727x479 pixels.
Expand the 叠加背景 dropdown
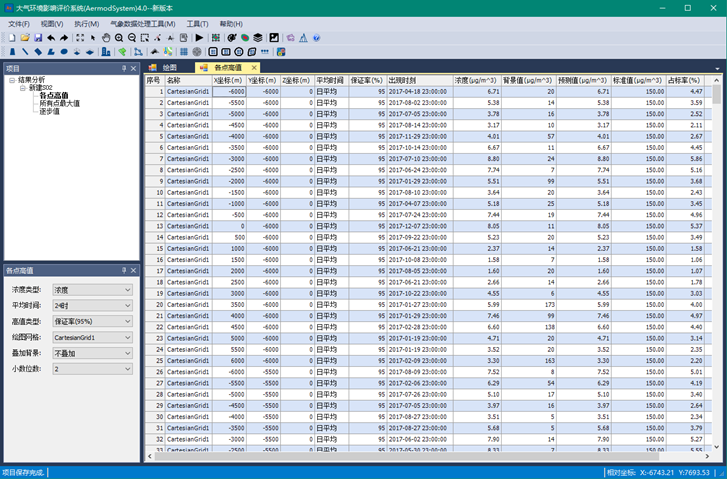tap(92, 353)
